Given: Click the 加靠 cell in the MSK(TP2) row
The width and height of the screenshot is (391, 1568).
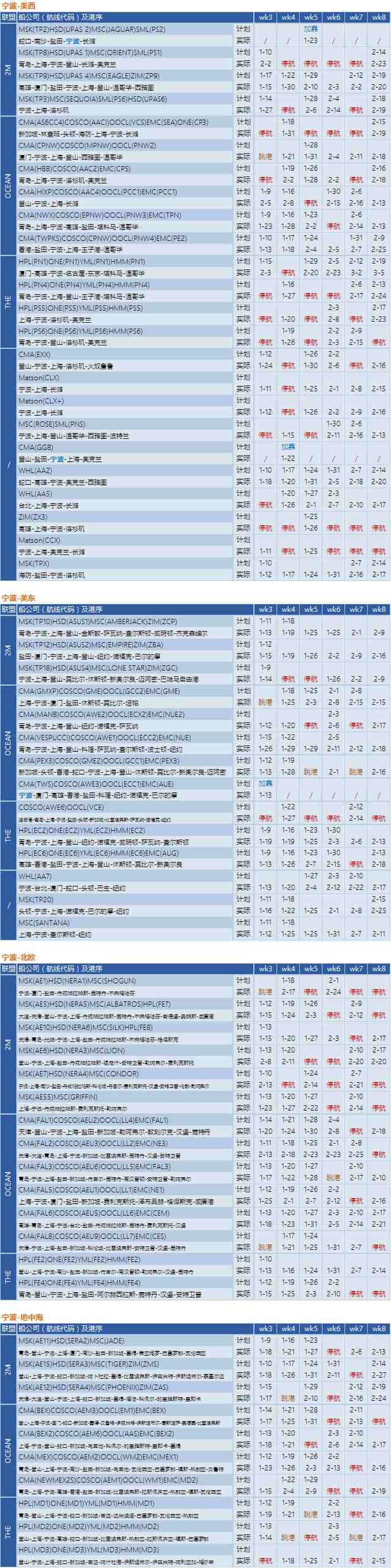Looking at the screenshot, I should pos(310,29).
